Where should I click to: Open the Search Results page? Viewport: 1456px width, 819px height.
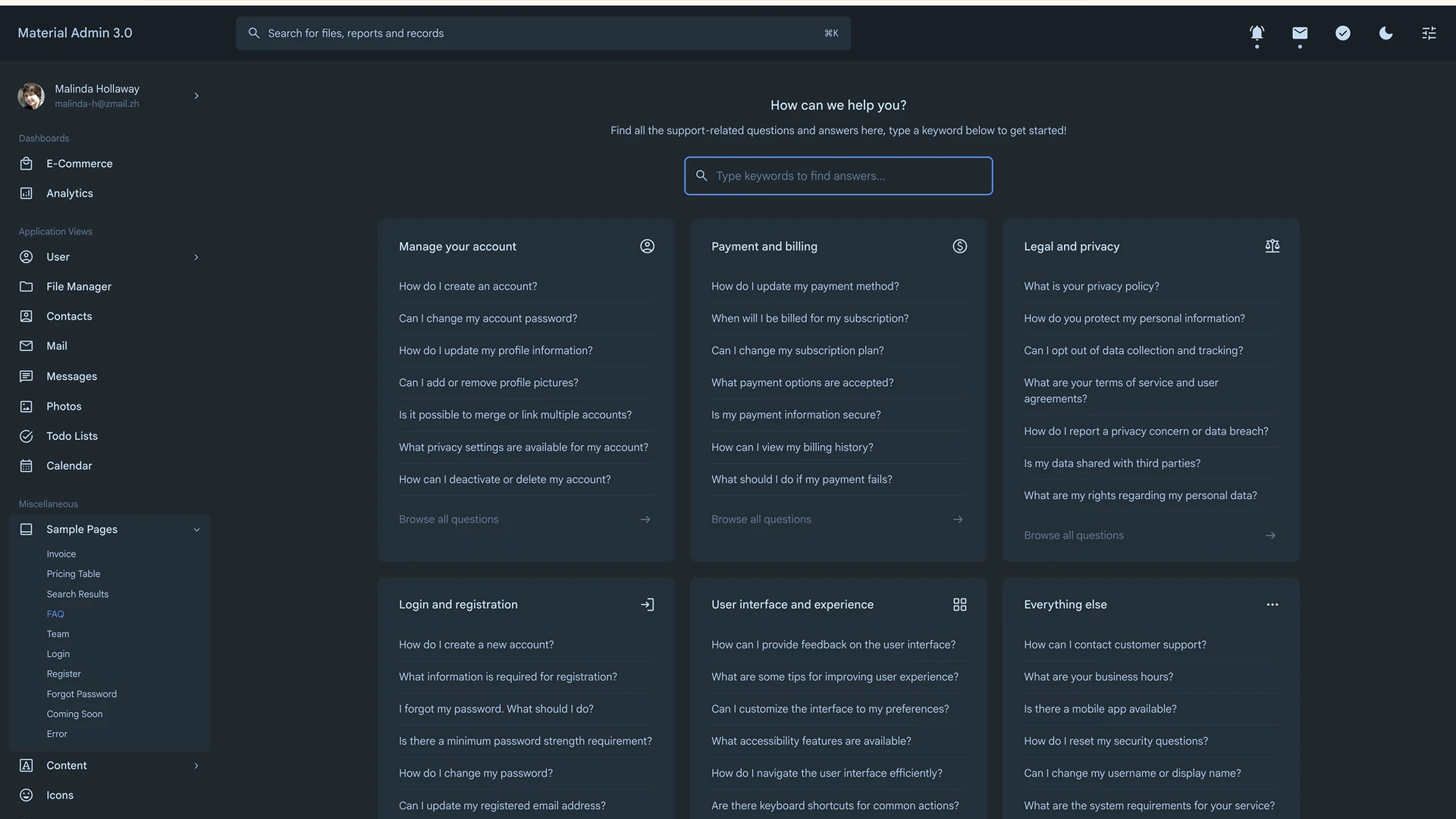pos(77,594)
